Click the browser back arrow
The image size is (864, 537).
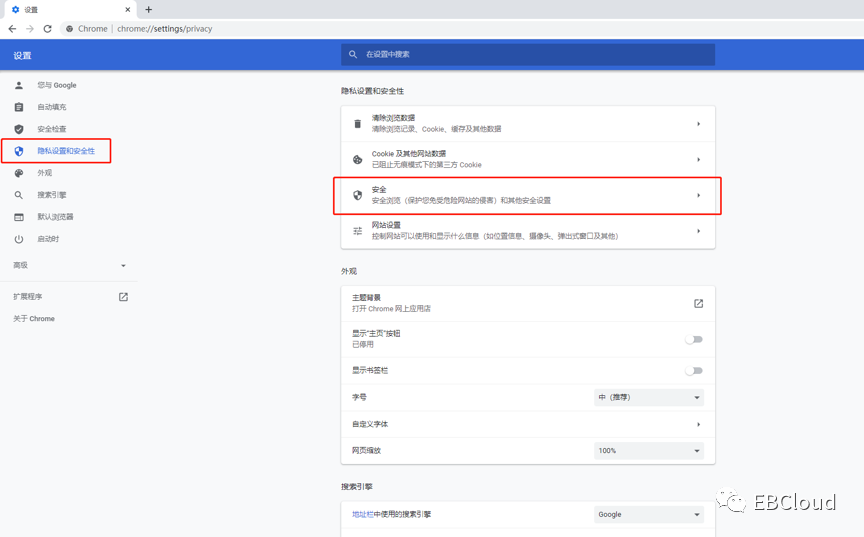tap(12, 29)
